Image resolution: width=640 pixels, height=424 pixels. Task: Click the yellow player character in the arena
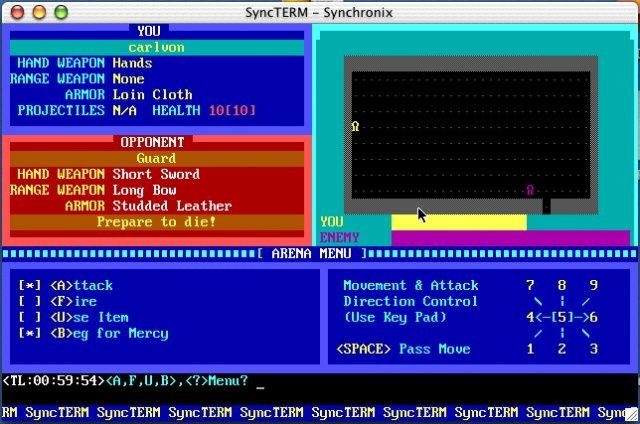(355, 126)
